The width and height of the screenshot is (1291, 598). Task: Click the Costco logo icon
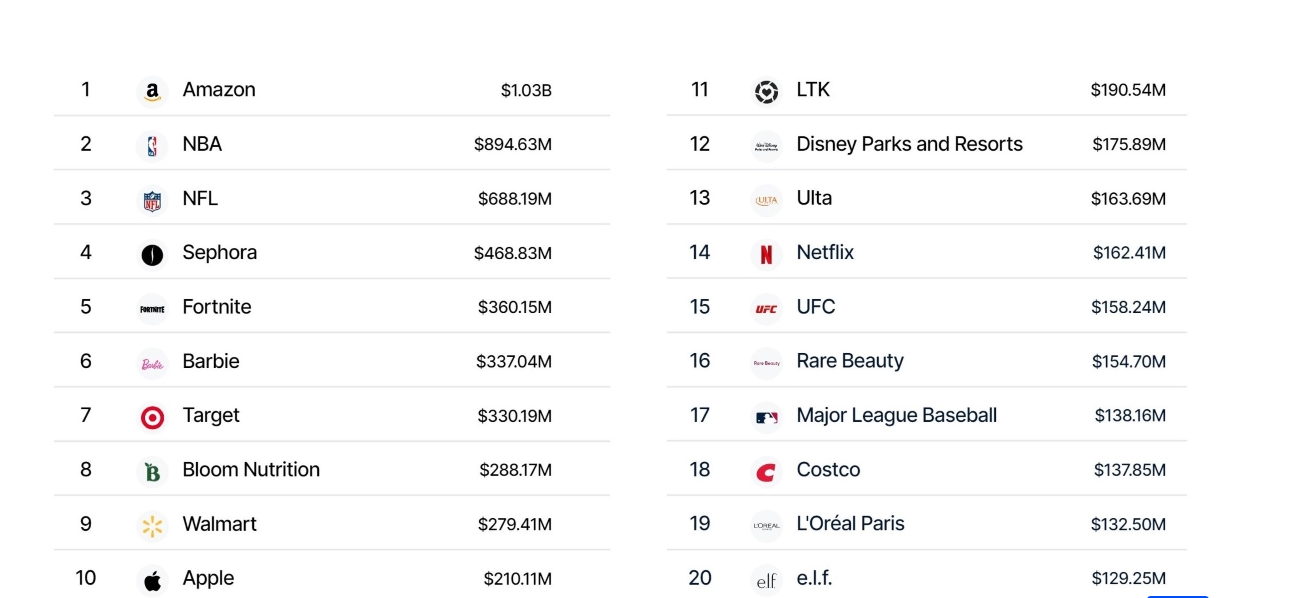point(766,471)
